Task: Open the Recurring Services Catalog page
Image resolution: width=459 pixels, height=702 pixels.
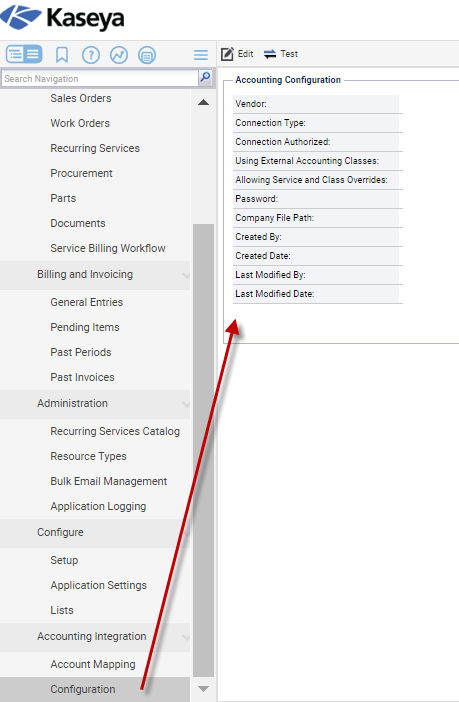Action: pyautogui.click(x=115, y=431)
